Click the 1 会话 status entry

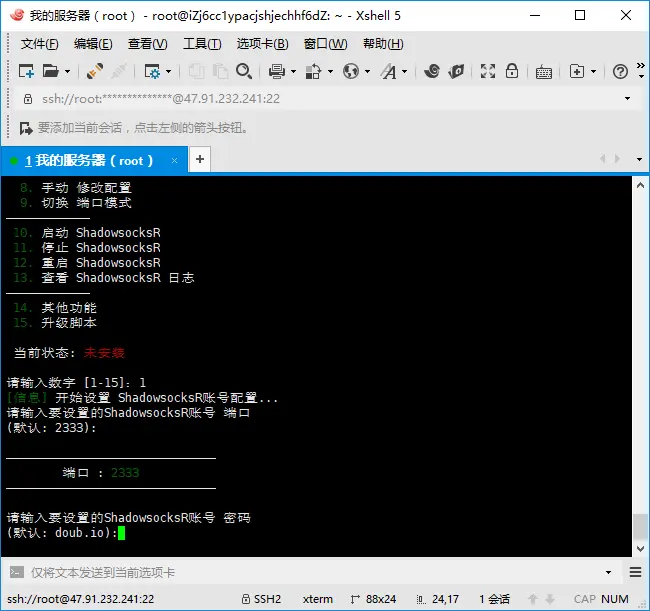point(495,599)
